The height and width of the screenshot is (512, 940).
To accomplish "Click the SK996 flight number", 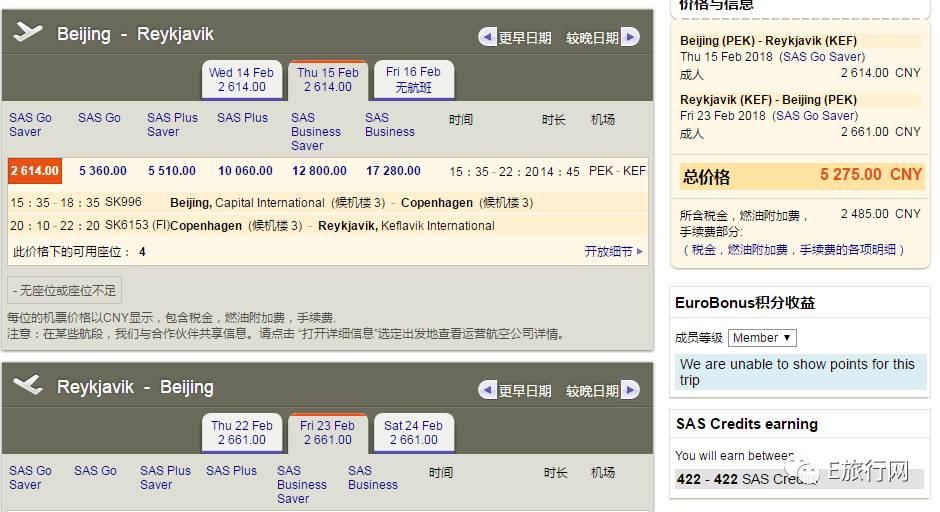I will (x=123, y=202).
